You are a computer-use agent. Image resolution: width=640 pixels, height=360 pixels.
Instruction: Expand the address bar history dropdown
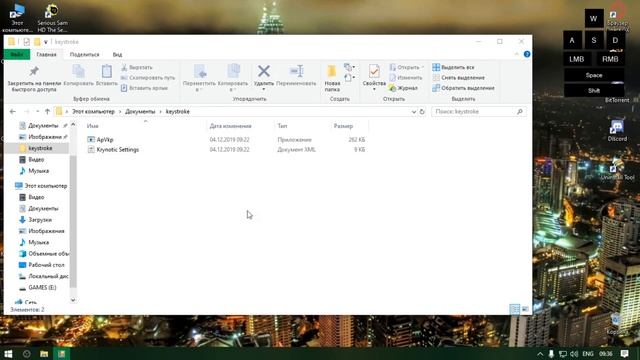point(413,111)
